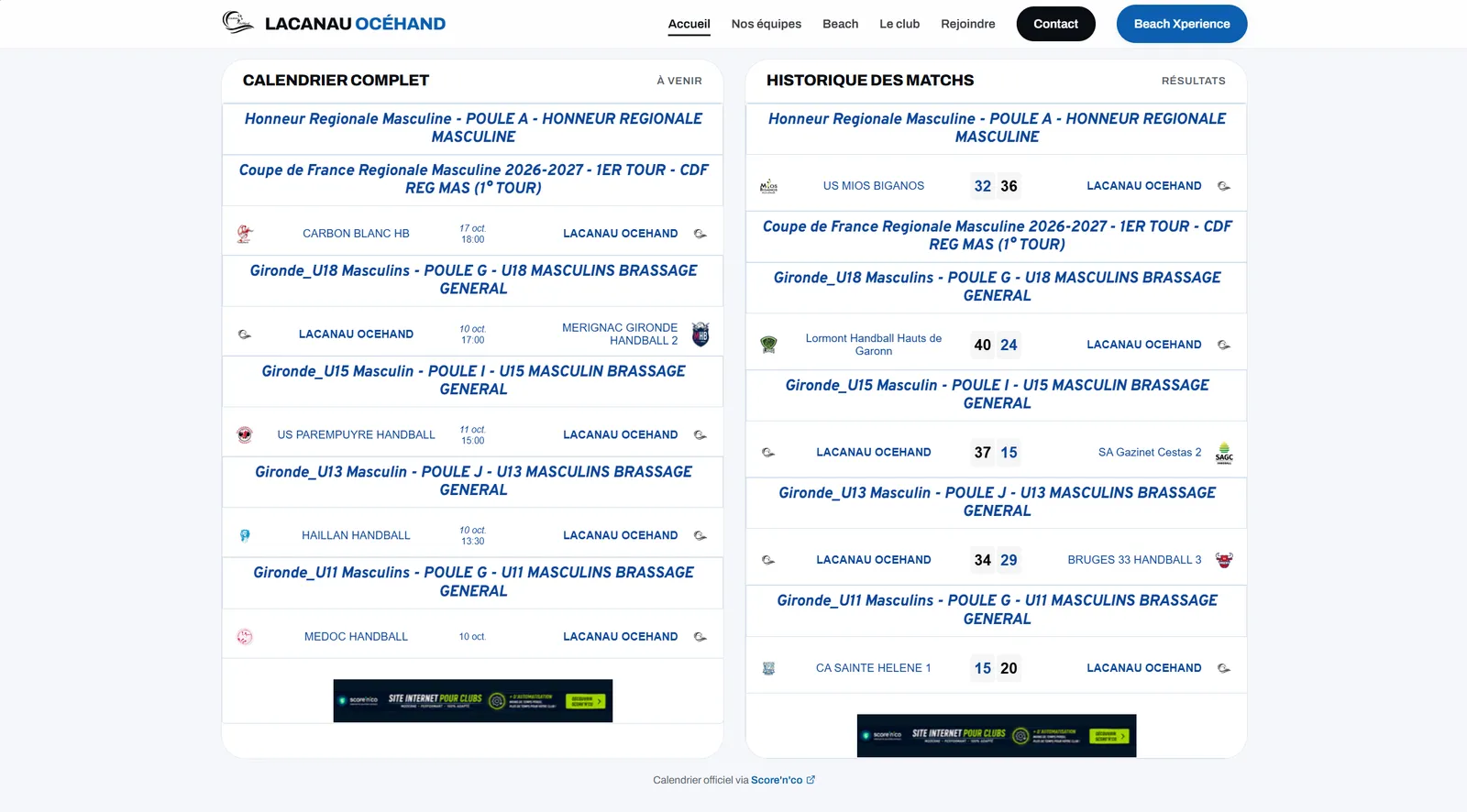Image resolution: width=1467 pixels, height=812 pixels.
Task: Click Bruges 33 Handball 3 team logo
Action: 1224,560
